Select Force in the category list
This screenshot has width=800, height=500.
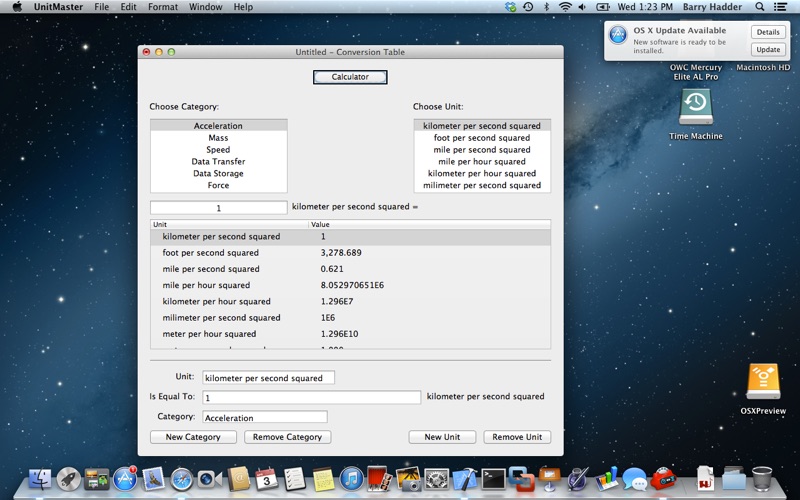tap(218, 185)
